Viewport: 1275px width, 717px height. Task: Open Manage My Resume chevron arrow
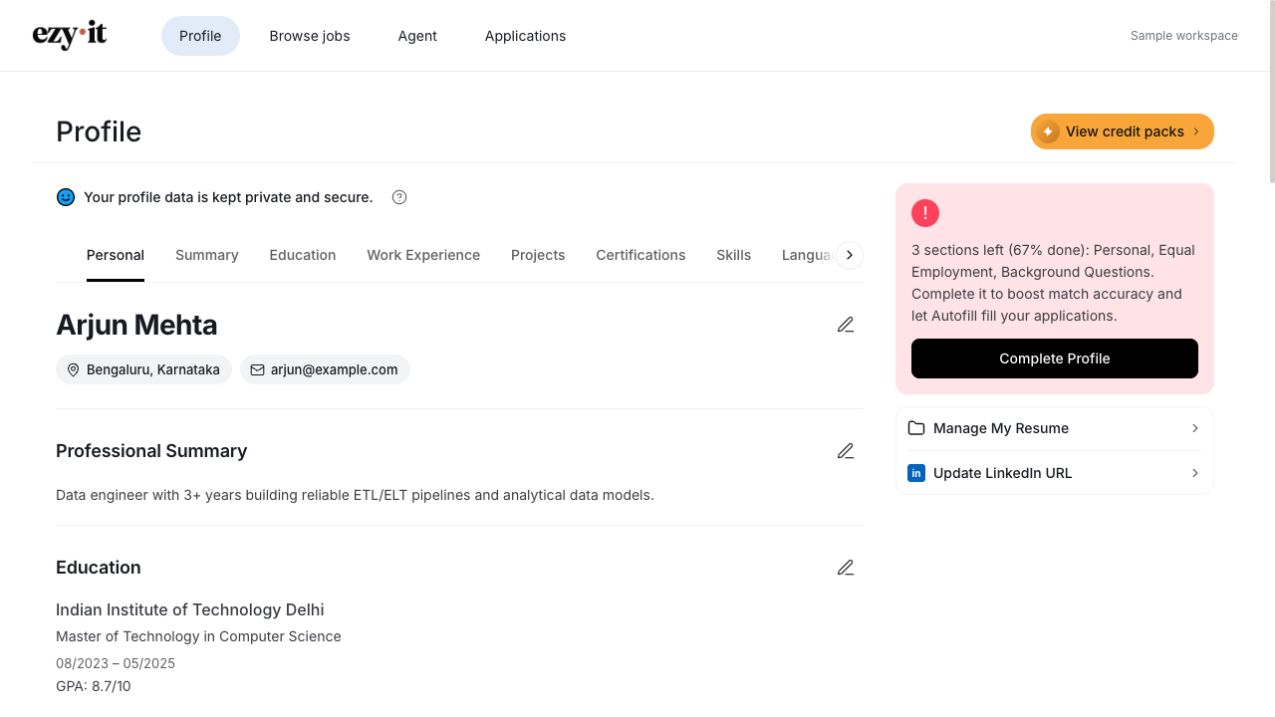tap(1195, 428)
